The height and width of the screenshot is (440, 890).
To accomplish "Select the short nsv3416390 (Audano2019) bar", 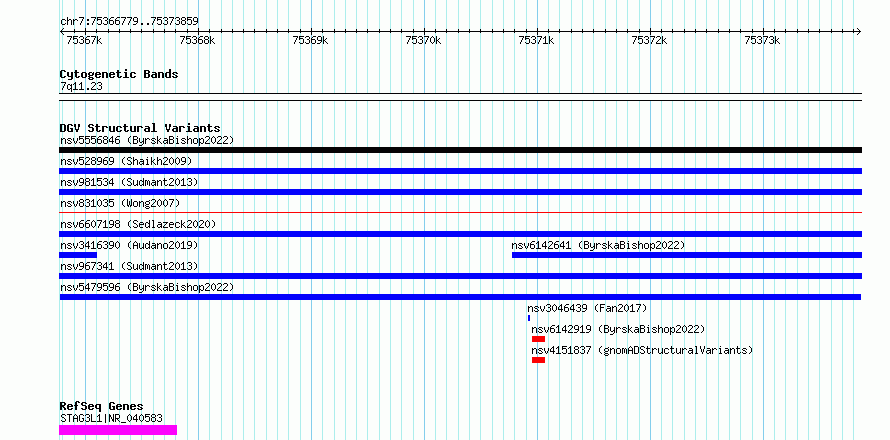I will (78, 255).
